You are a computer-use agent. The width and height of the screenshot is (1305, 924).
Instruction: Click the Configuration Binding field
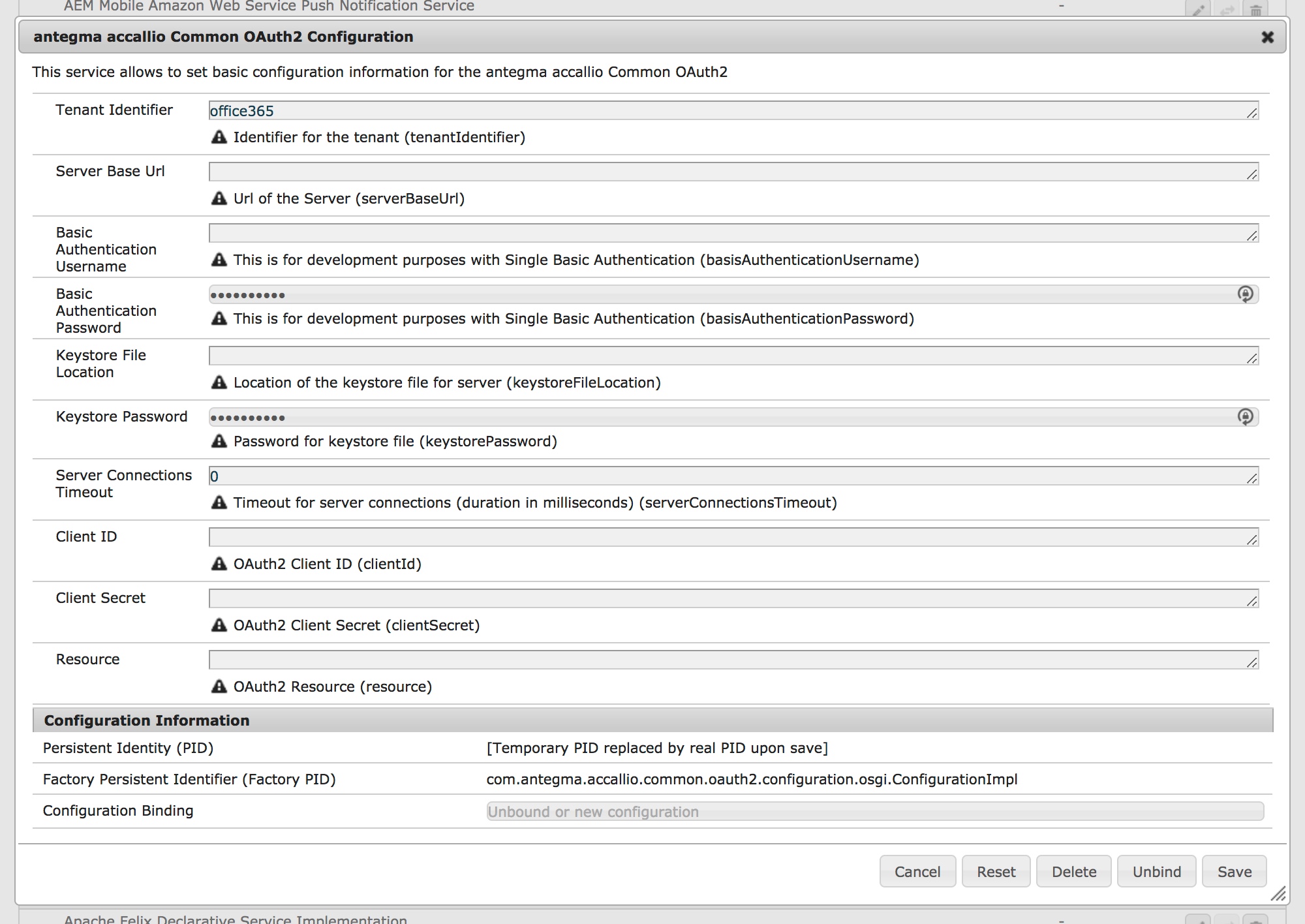coord(875,811)
